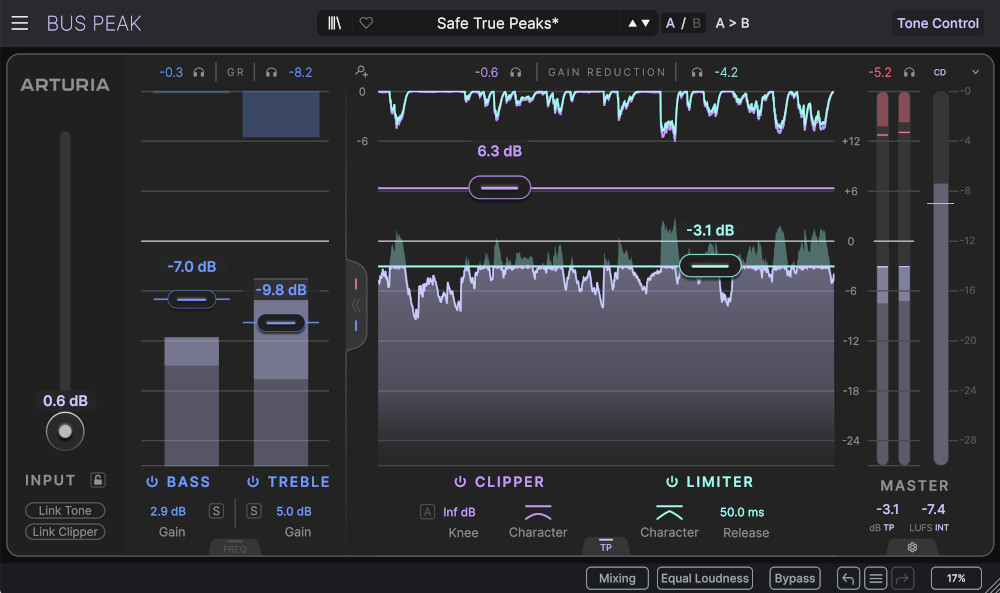Favorite the current preset with the heart icon
This screenshot has height=593, width=1000.
point(366,22)
